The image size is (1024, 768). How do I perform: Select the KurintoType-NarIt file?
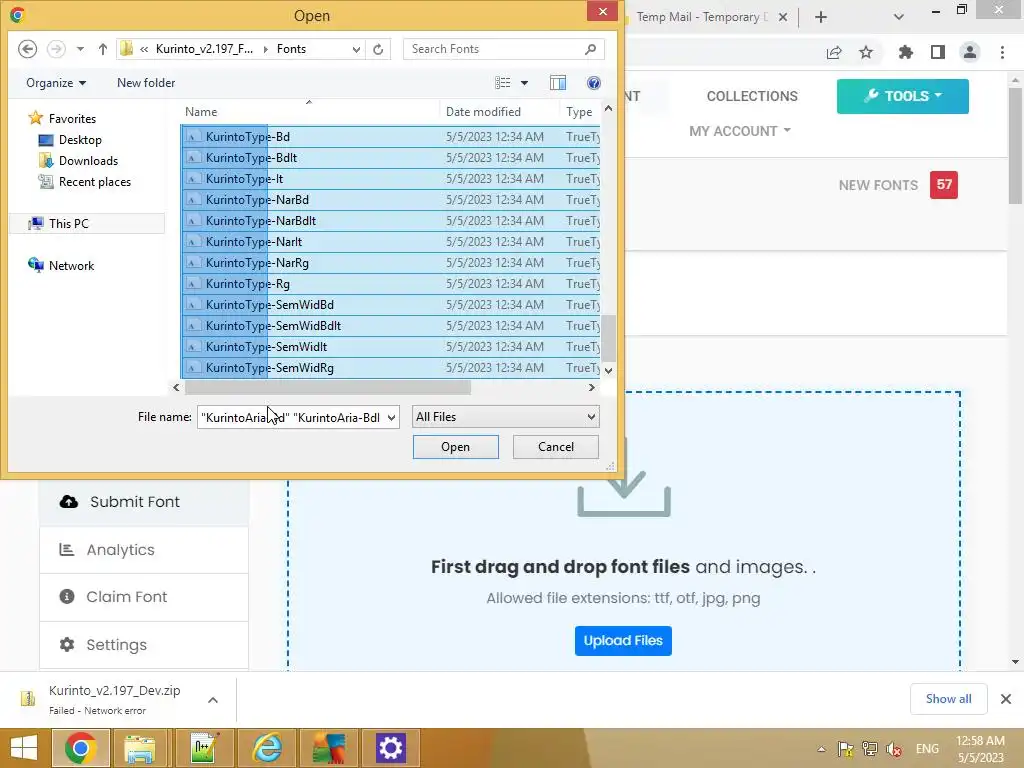(x=390, y=242)
